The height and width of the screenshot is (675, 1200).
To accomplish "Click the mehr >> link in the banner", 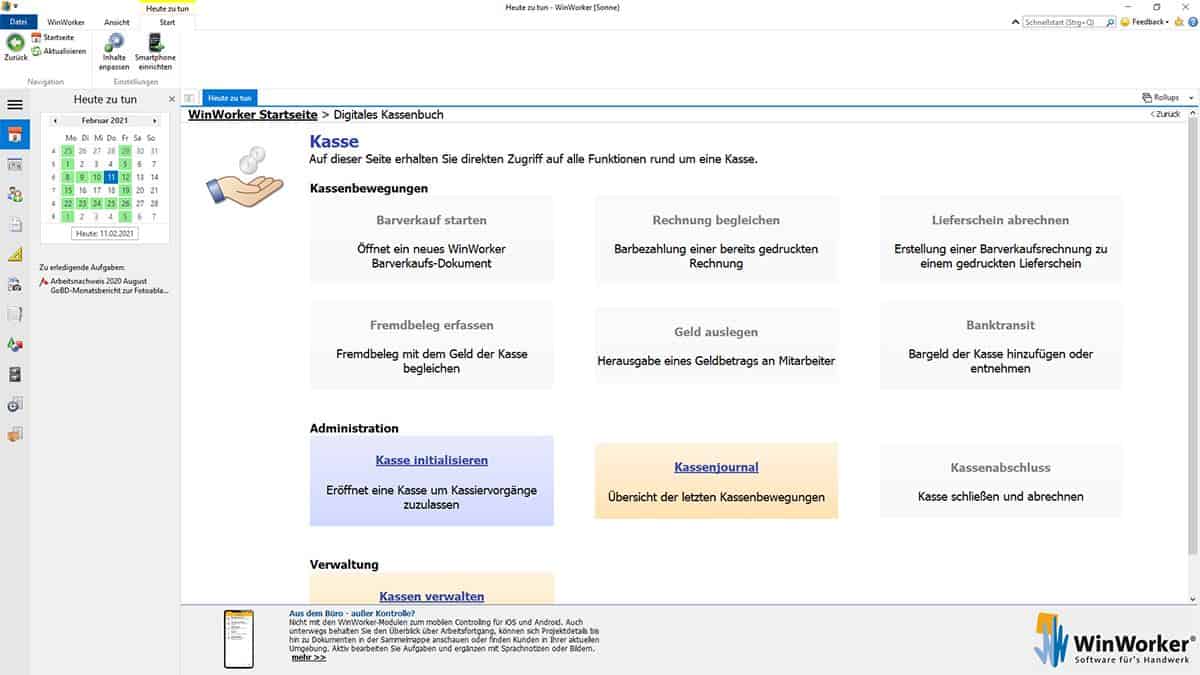I will pos(309,657).
